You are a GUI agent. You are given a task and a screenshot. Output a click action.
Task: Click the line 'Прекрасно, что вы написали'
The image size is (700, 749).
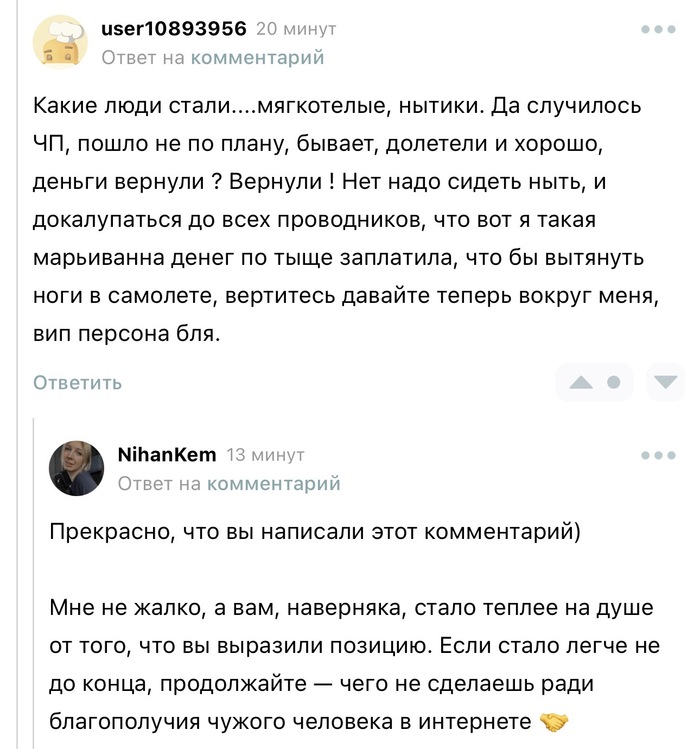coord(315,531)
